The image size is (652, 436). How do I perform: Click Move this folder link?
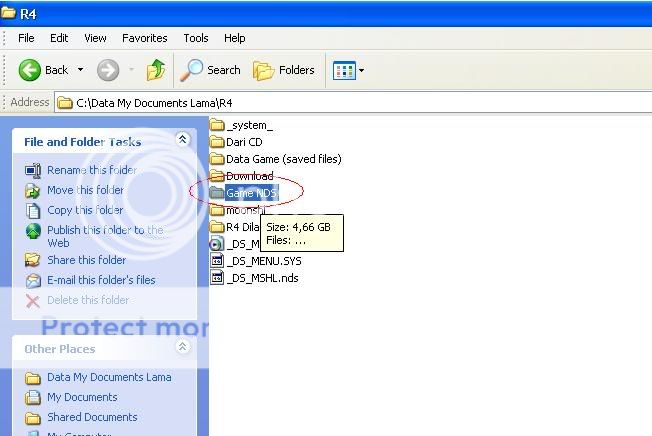point(85,190)
